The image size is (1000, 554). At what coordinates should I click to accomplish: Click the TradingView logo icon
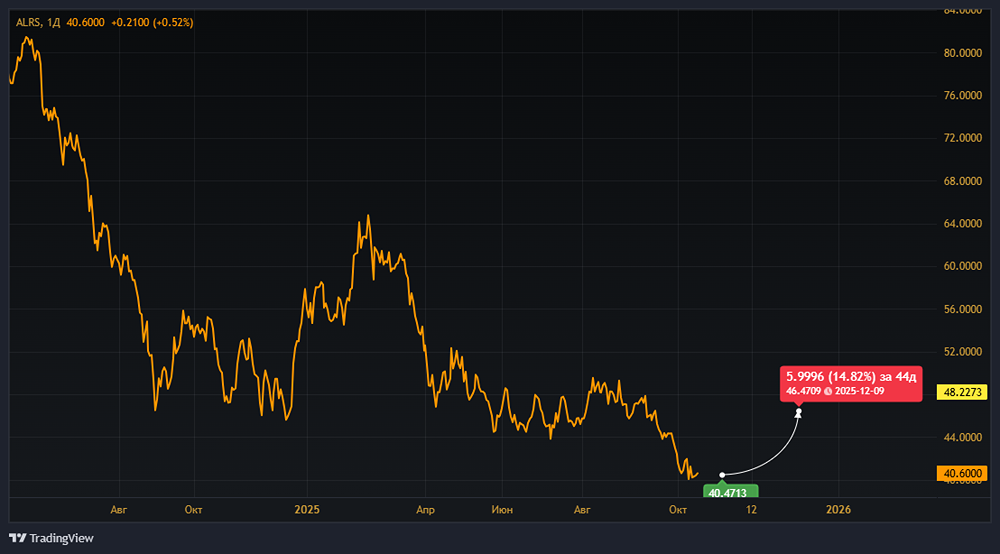click(18, 538)
